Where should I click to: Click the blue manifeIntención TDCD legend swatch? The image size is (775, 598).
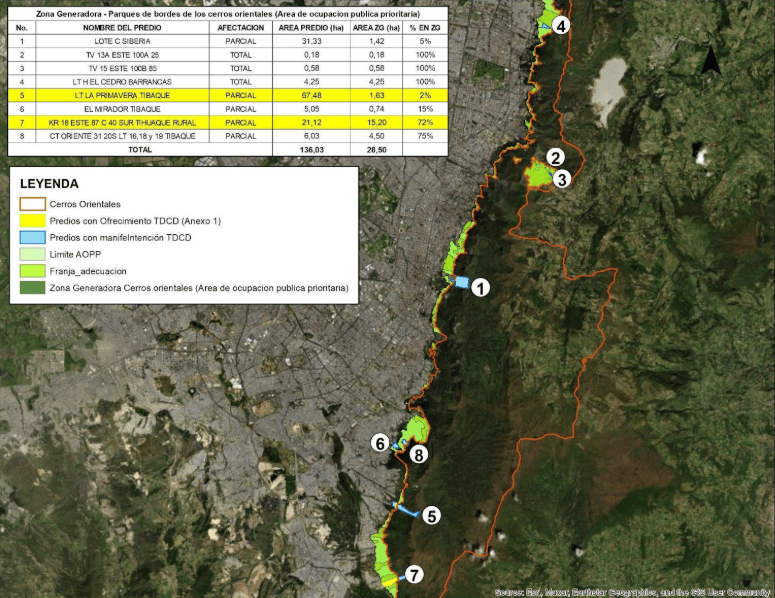tap(33, 238)
